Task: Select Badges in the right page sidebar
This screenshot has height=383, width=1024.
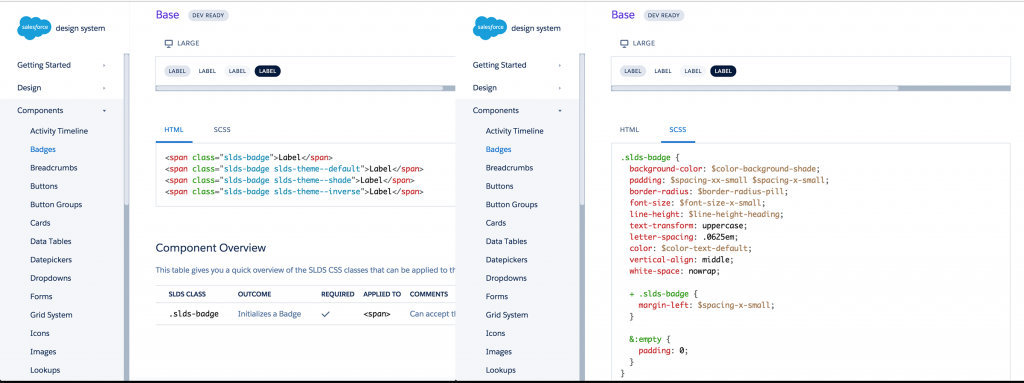Action: pos(498,149)
